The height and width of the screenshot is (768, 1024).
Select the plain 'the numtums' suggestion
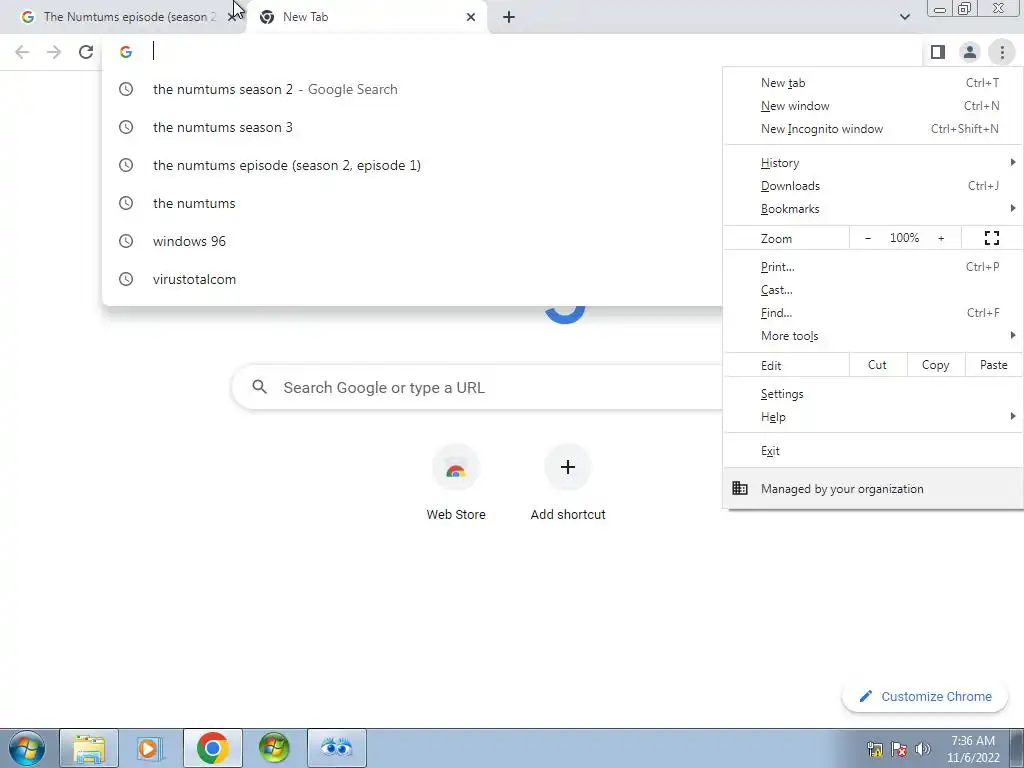412,203
